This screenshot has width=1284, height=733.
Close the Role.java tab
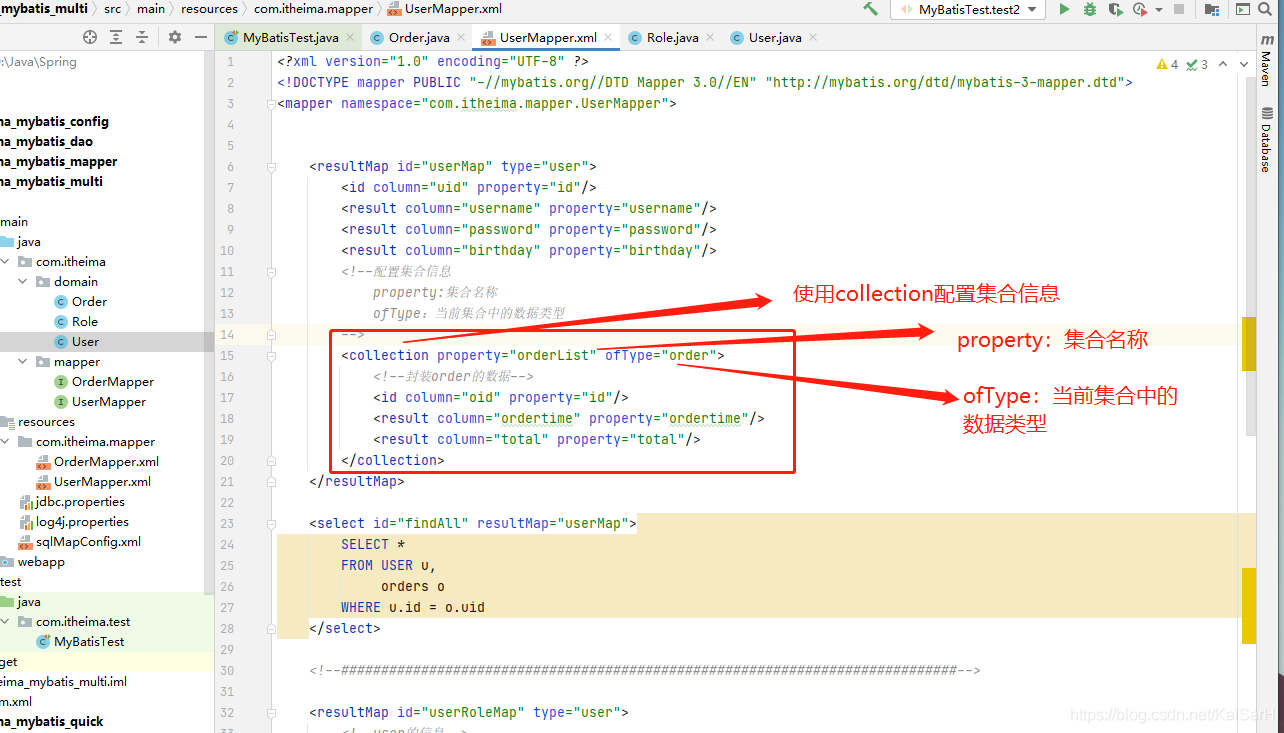point(712,38)
